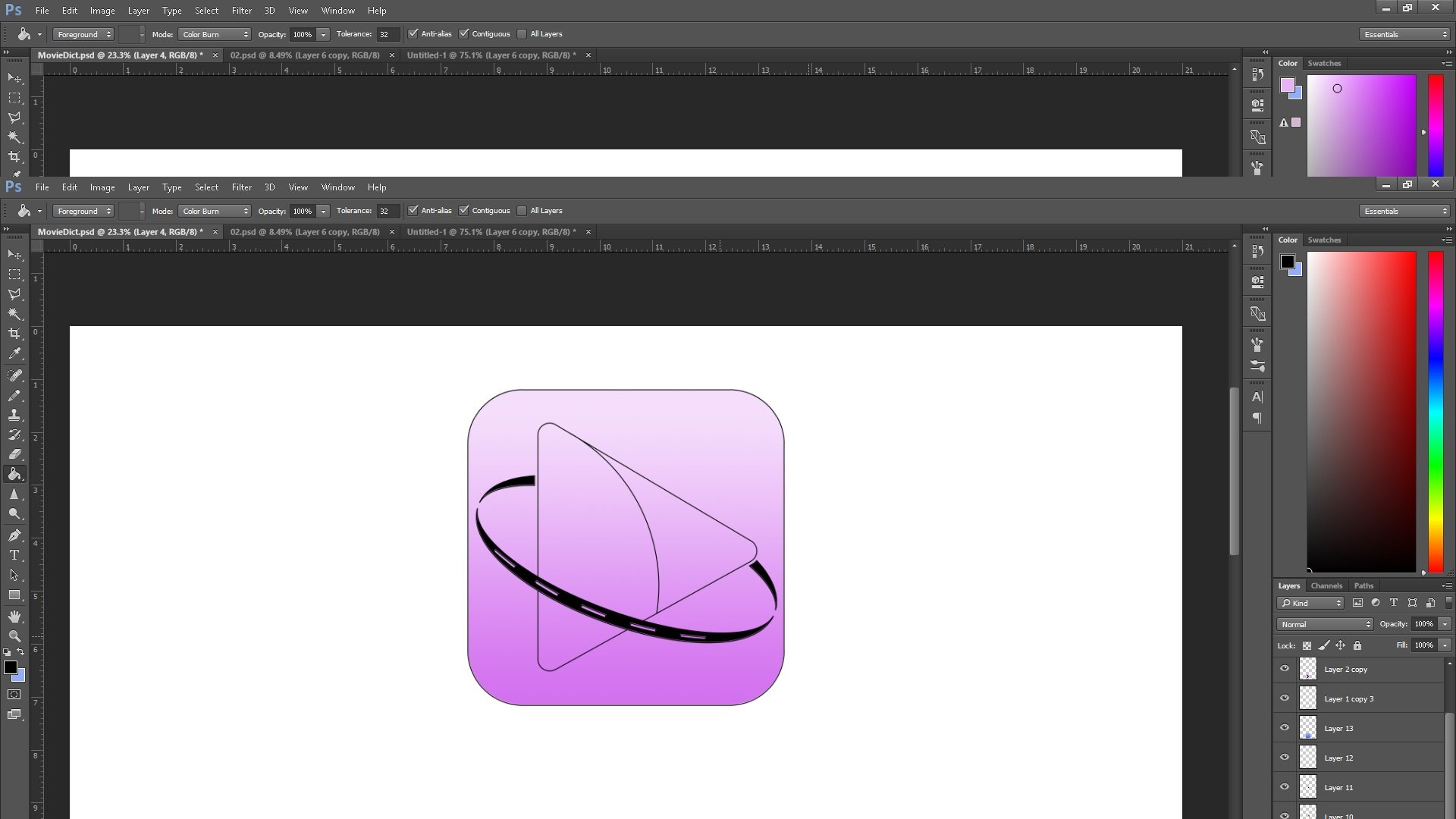Select the Dodge tool
The image size is (1456, 819).
[14, 513]
